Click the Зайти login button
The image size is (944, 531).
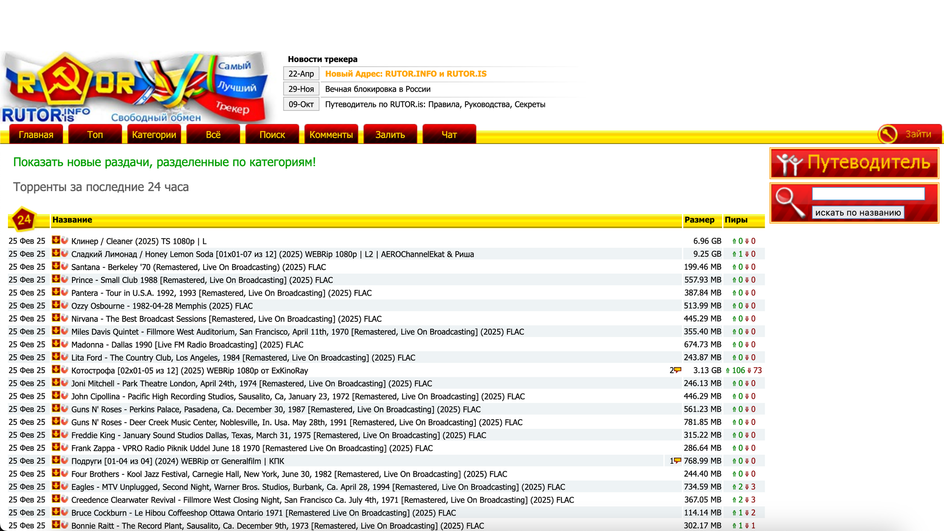coord(909,134)
